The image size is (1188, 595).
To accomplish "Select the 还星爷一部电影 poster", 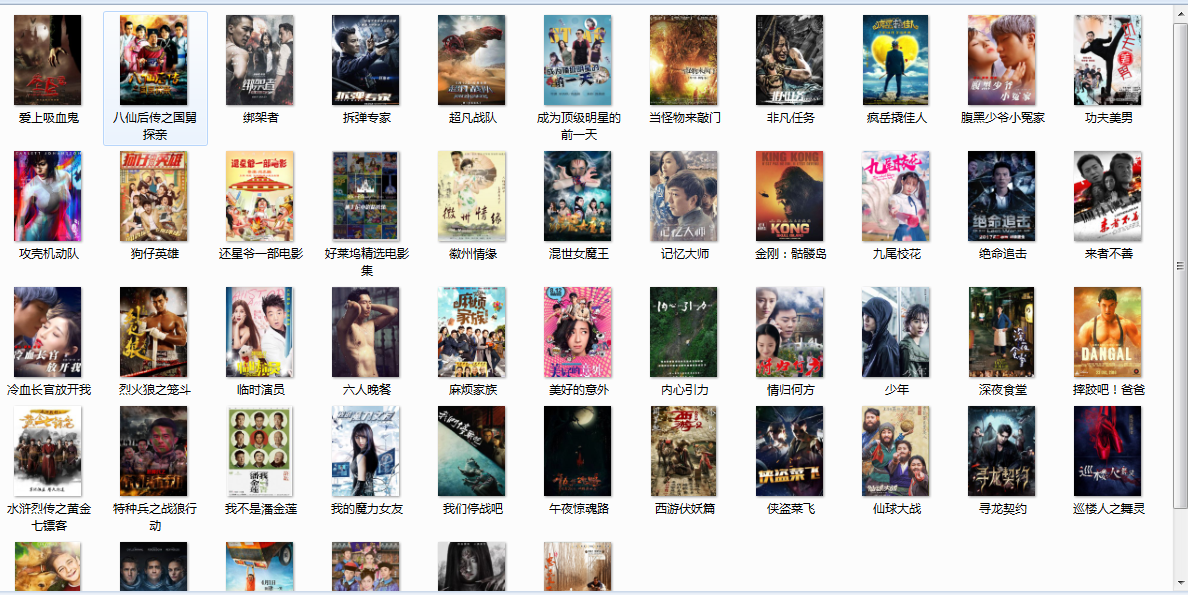I will 260,196.
